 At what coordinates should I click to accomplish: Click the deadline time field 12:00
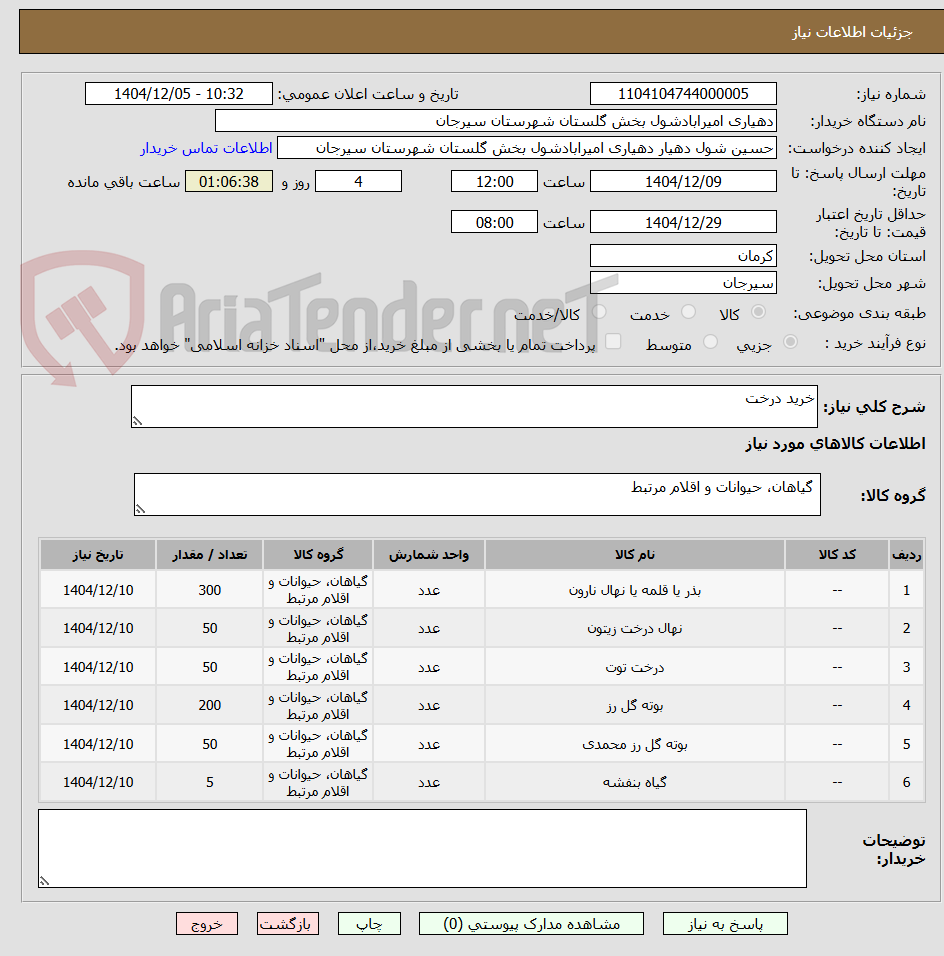tap(495, 182)
